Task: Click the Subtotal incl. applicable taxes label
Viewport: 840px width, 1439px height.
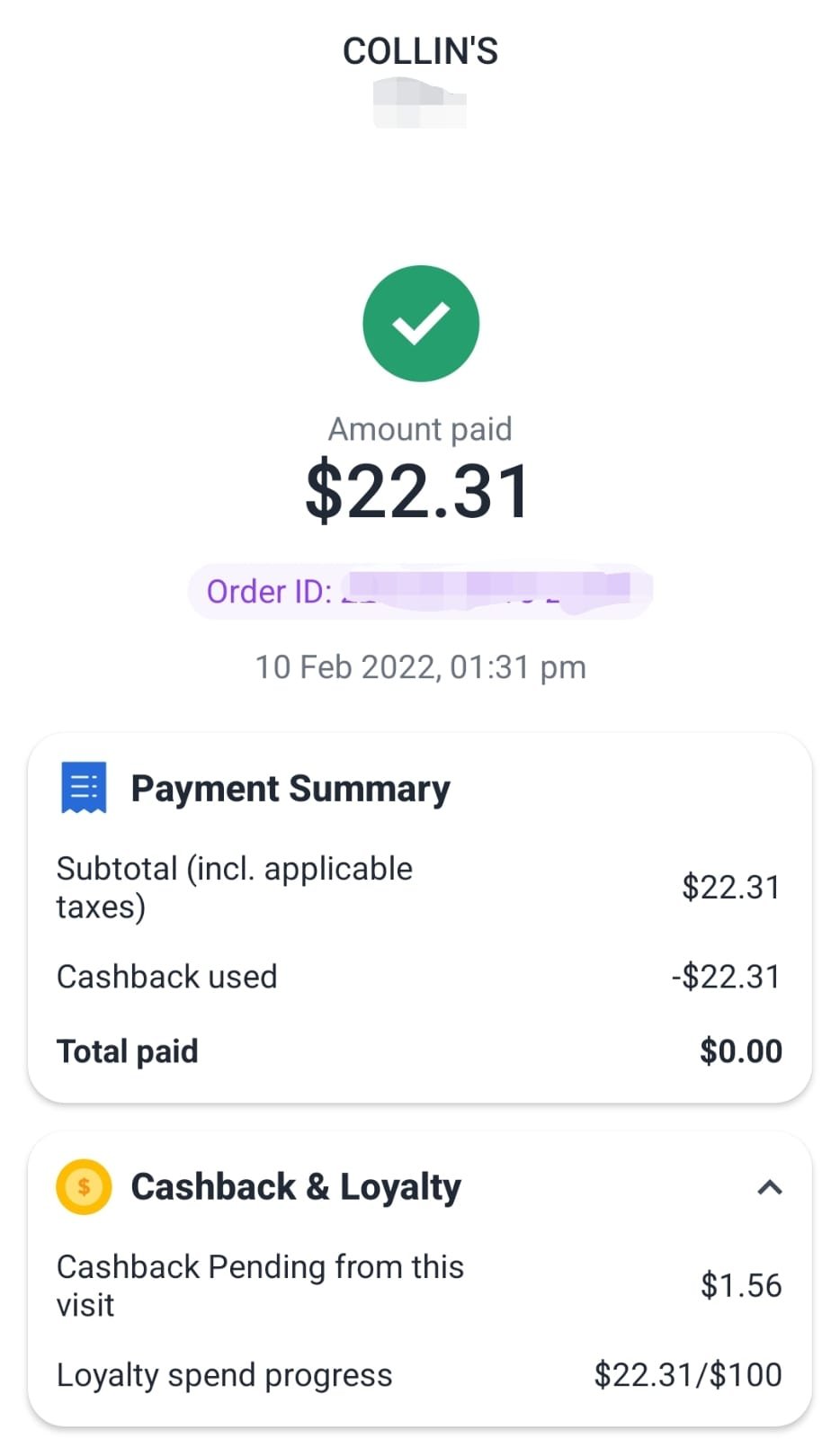Action: tap(235, 888)
